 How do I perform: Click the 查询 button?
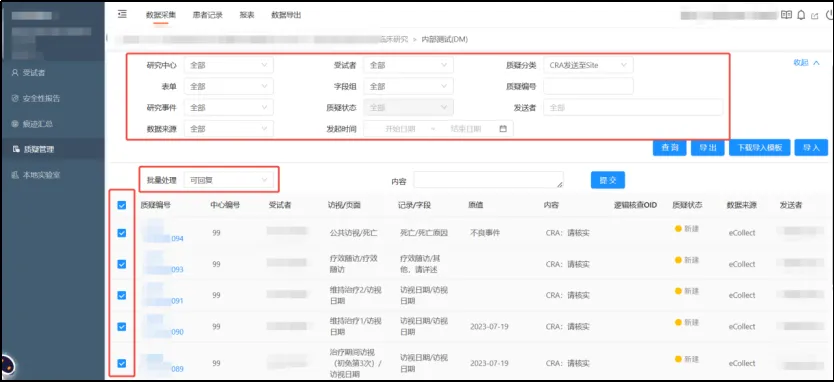pos(669,148)
